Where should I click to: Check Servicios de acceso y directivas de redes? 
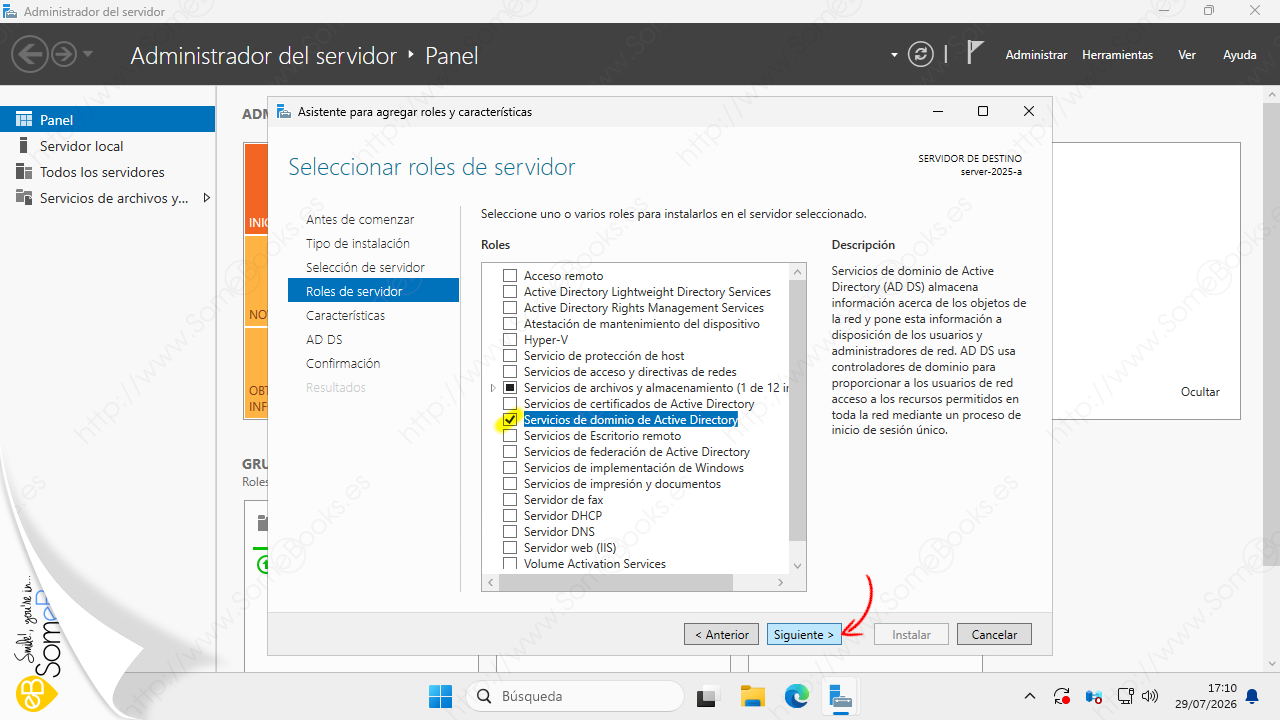point(510,372)
